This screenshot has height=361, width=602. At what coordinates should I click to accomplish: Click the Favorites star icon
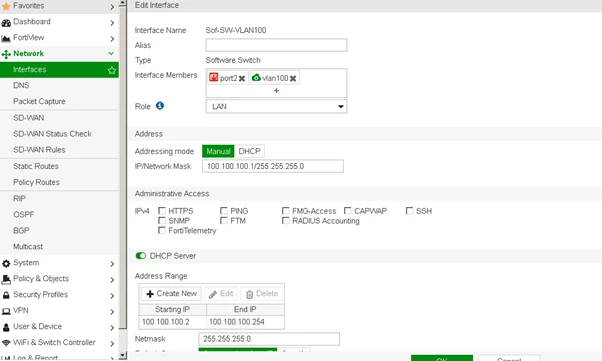click(x=6, y=6)
